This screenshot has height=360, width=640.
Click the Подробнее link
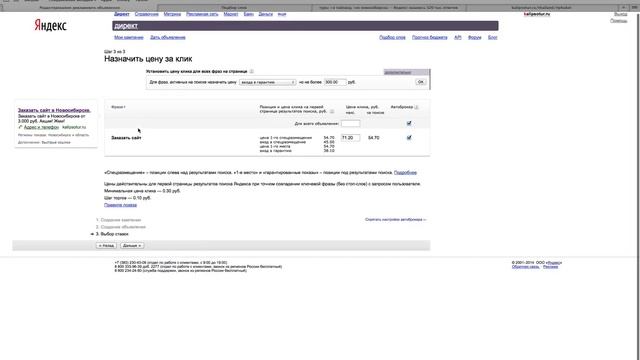pos(405,173)
